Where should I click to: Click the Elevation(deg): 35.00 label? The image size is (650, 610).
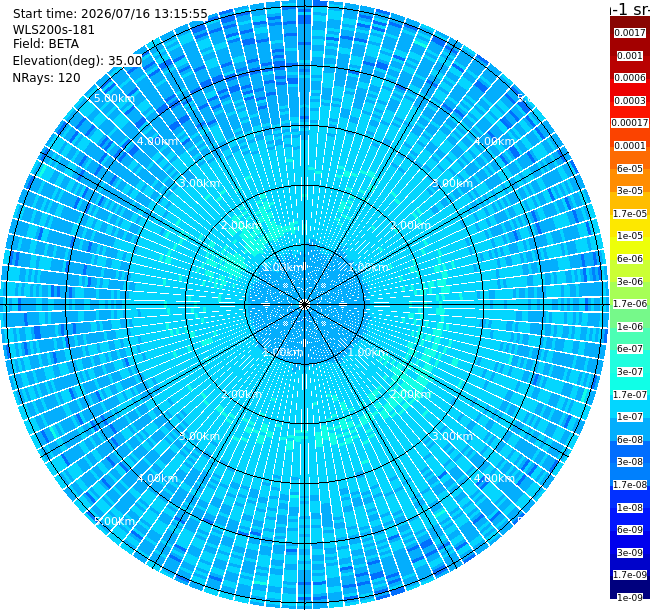coord(78,61)
